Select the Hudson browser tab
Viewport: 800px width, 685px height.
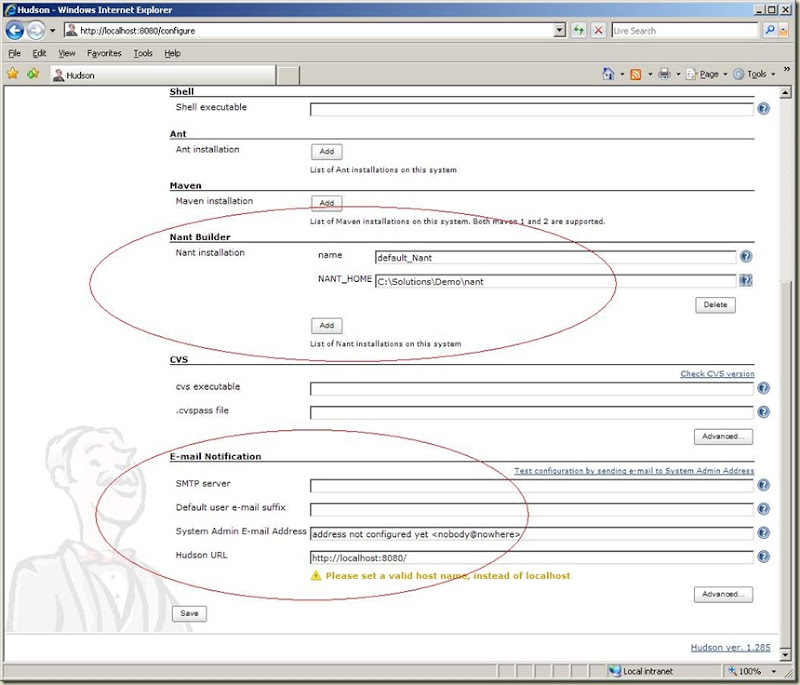point(162,75)
